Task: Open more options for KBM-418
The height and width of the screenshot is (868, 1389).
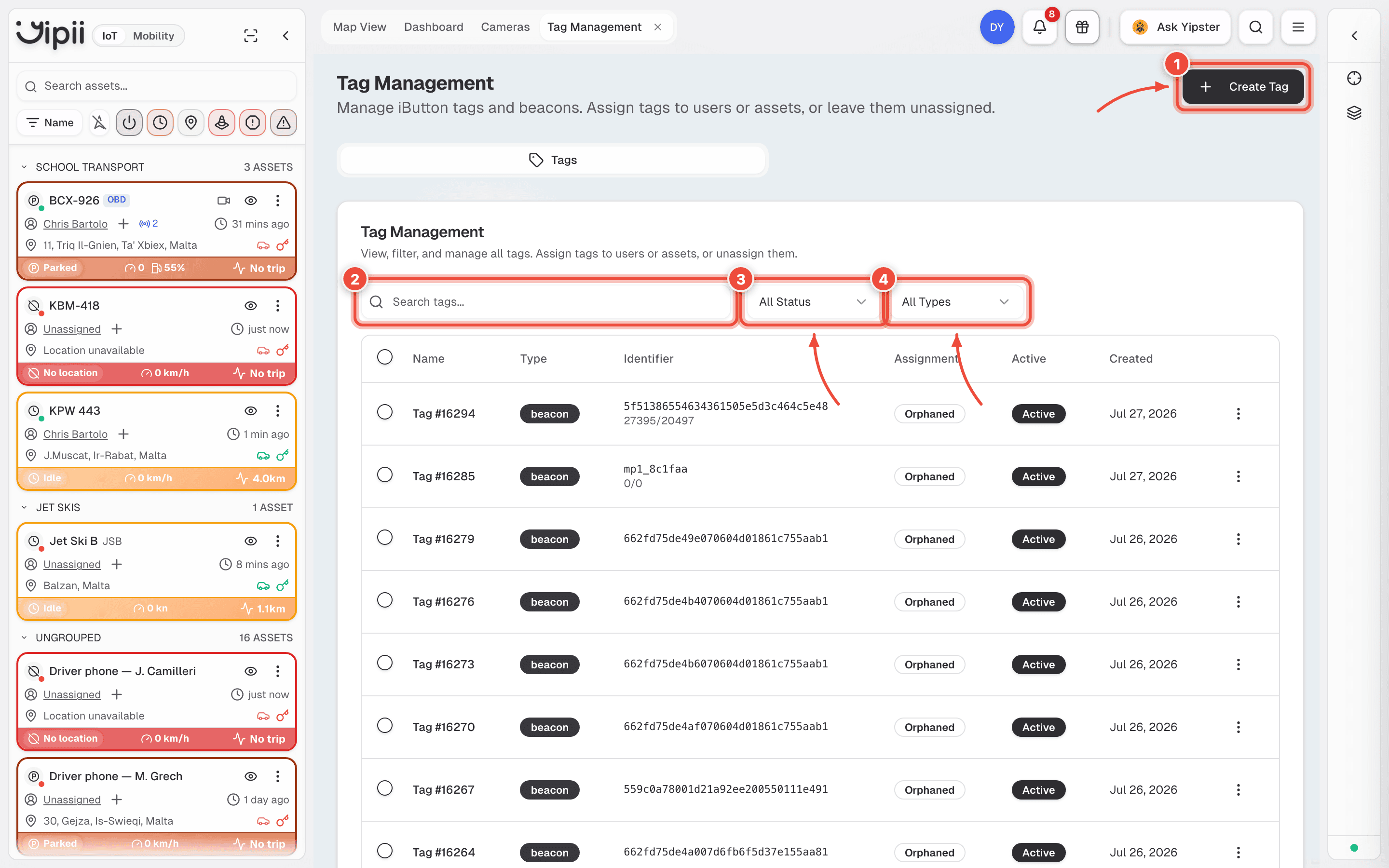Action: (x=278, y=305)
